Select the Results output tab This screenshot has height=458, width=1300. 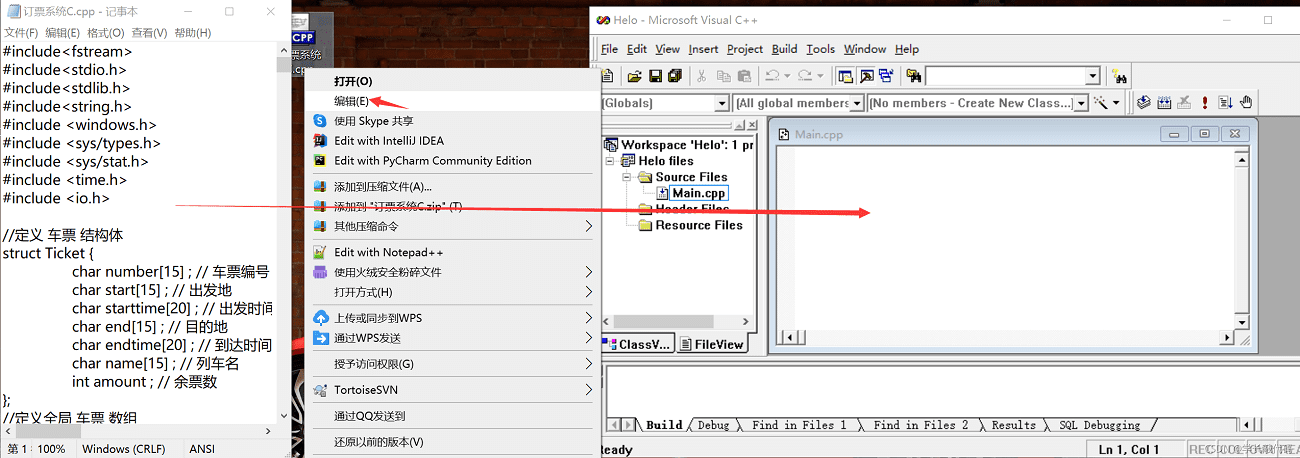click(1014, 425)
